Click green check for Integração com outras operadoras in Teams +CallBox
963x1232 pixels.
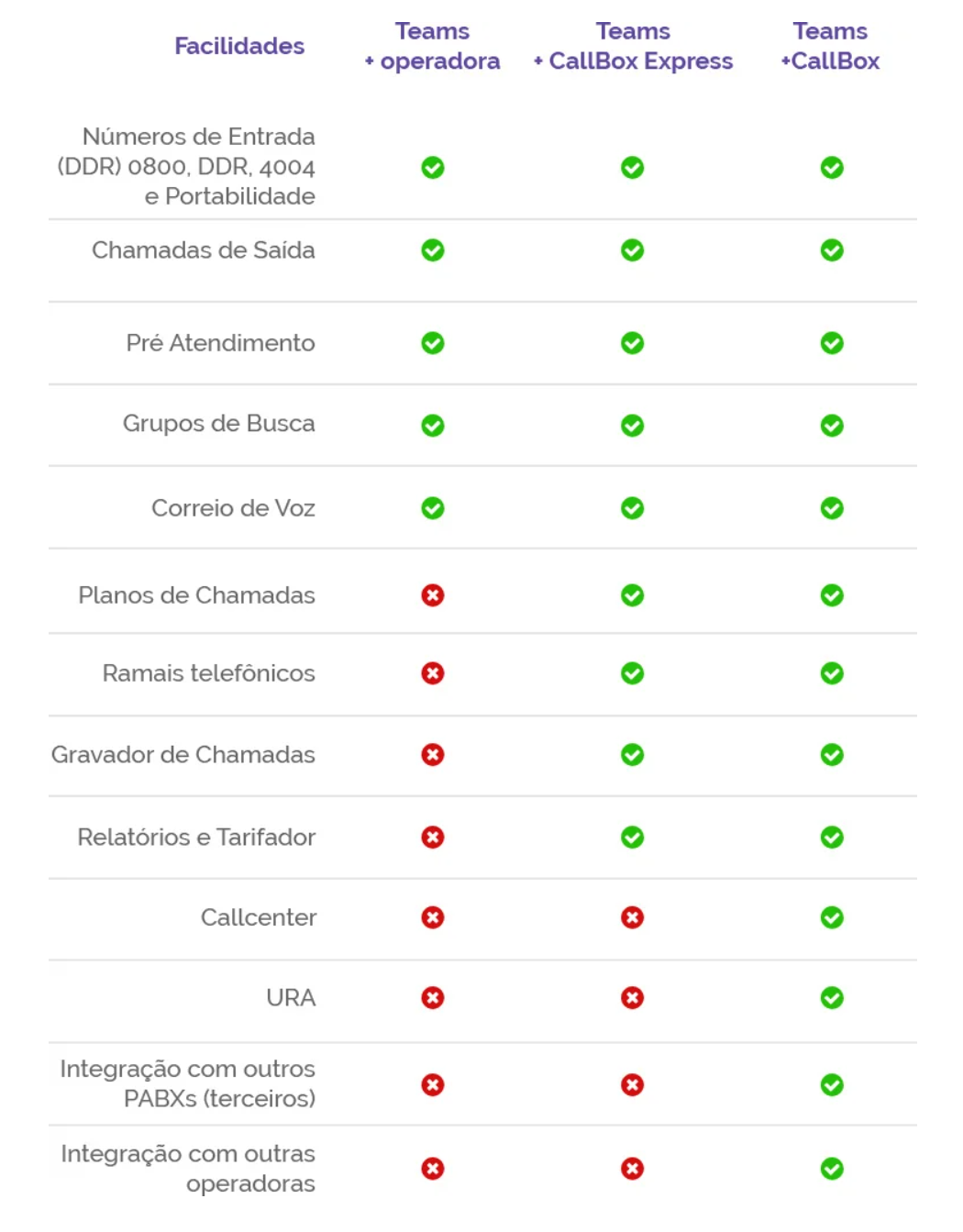click(832, 1169)
